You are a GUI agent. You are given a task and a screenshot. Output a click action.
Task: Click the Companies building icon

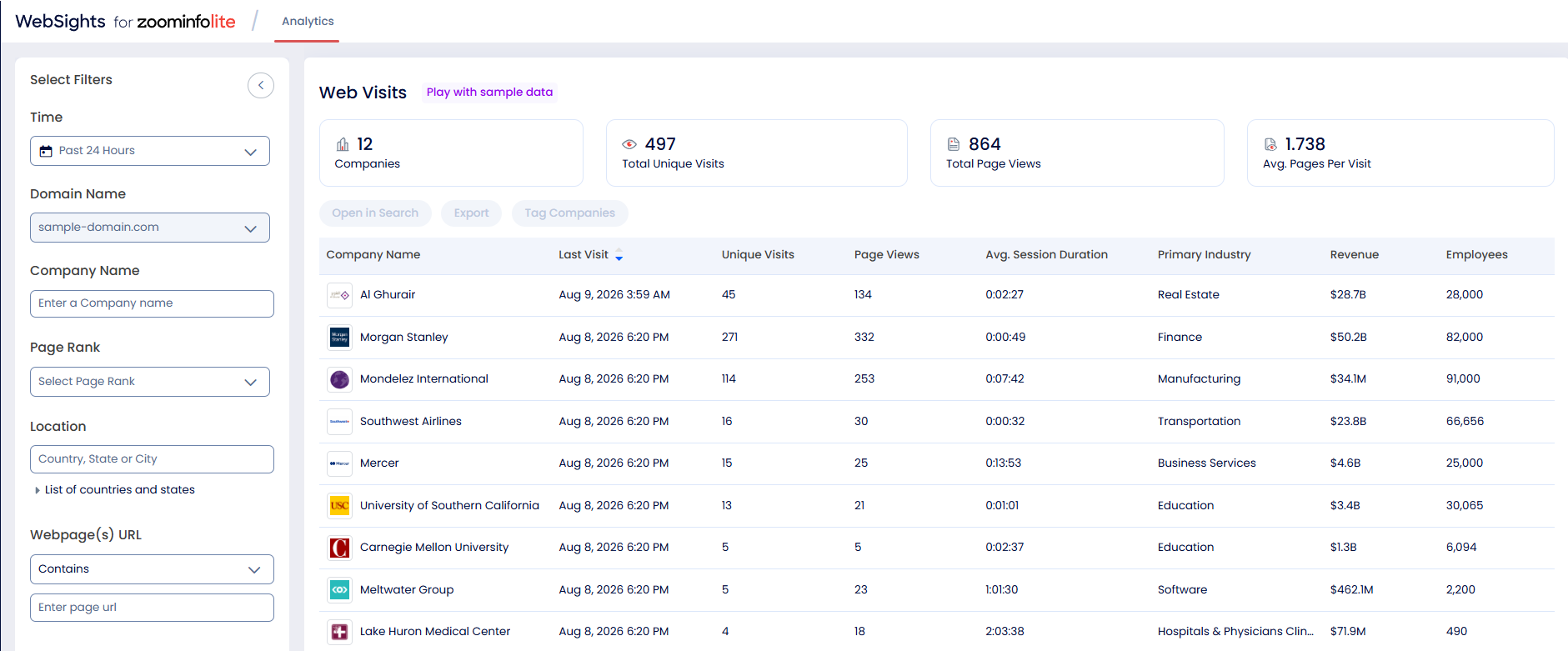[343, 144]
